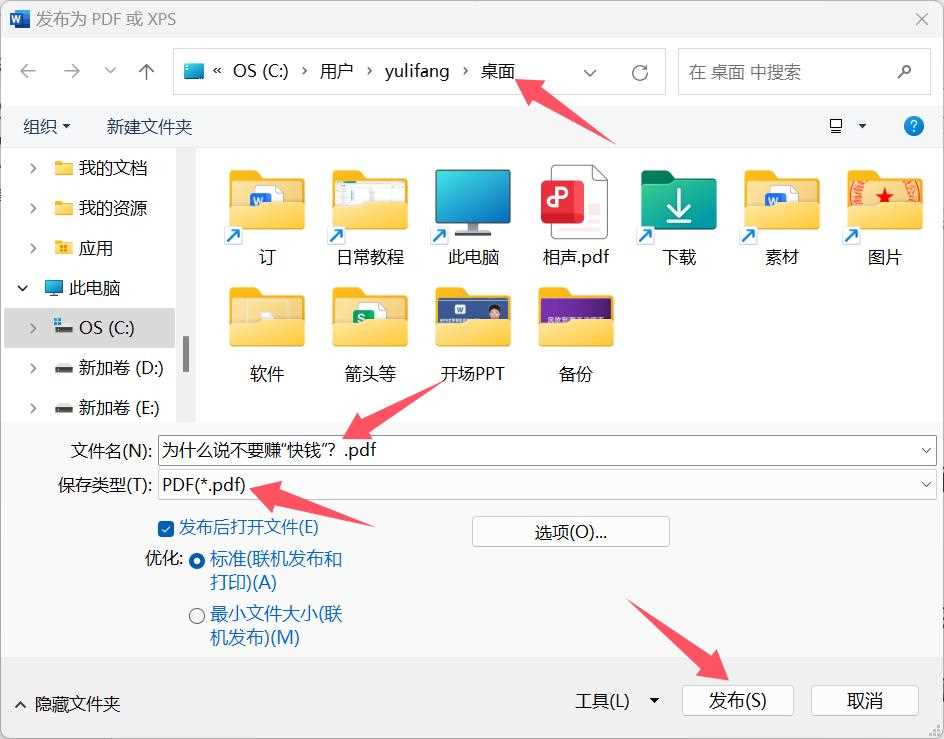Select 最小文件大小(联机发布) optimization
The width and height of the screenshot is (944, 739).
click(196, 616)
